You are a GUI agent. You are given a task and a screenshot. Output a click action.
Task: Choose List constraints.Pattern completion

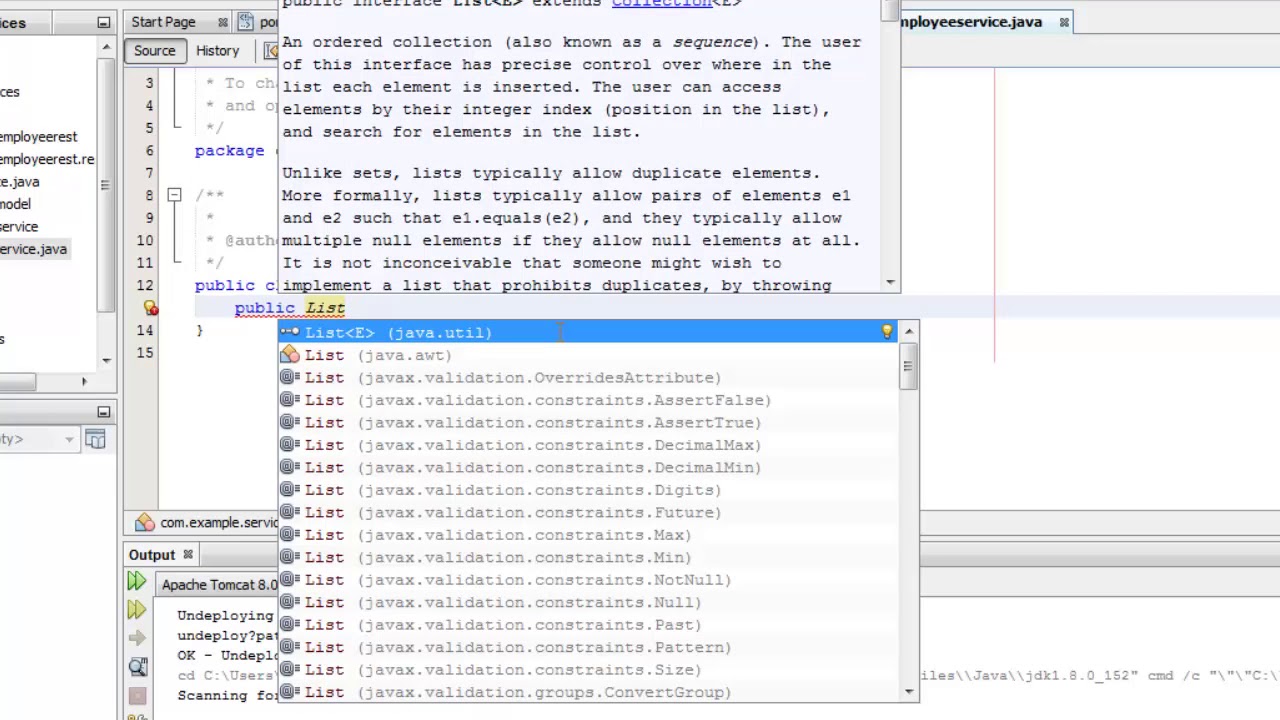pos(589,647)
